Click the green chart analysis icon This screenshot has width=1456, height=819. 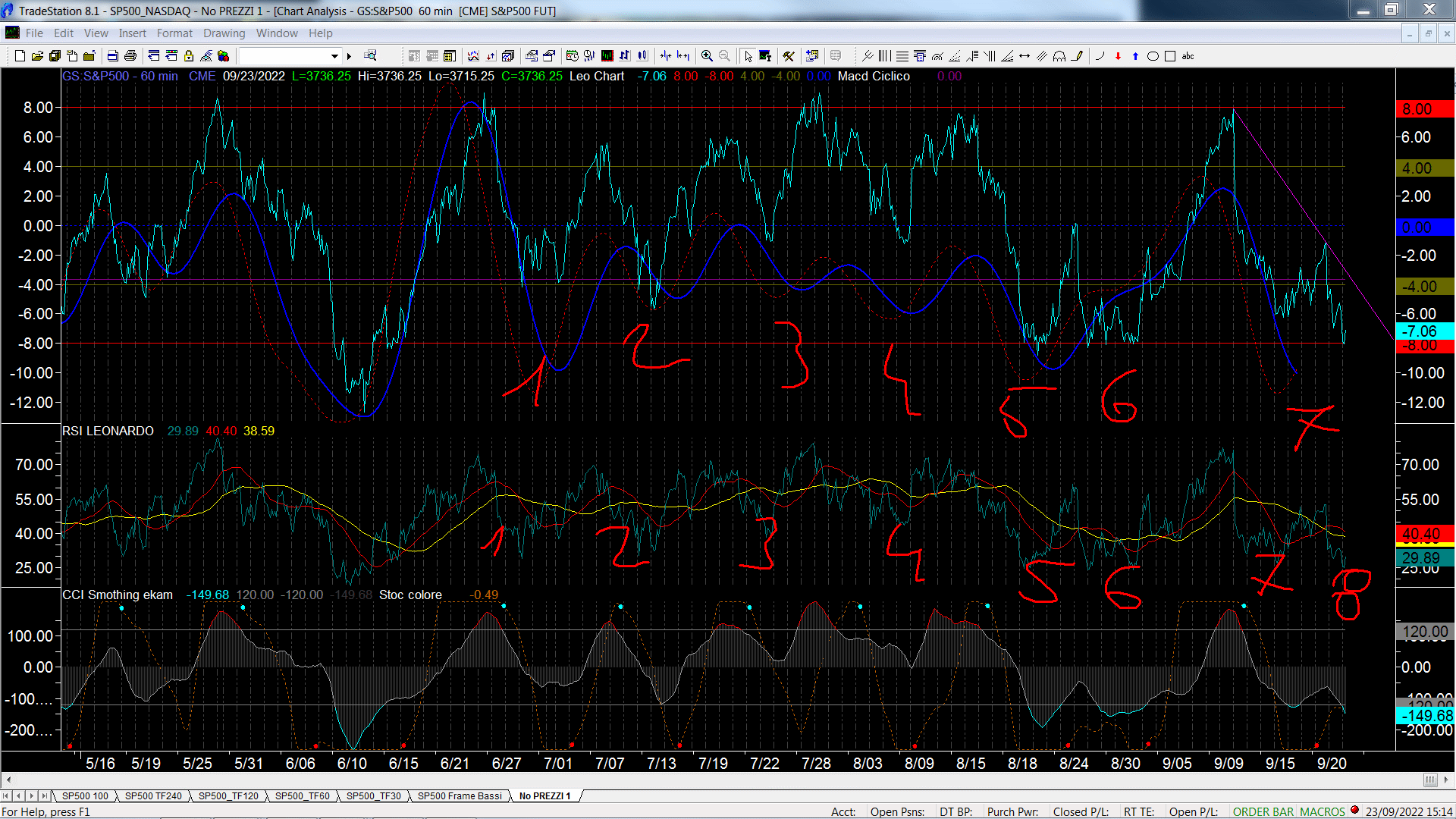click(x=607, y=56)
